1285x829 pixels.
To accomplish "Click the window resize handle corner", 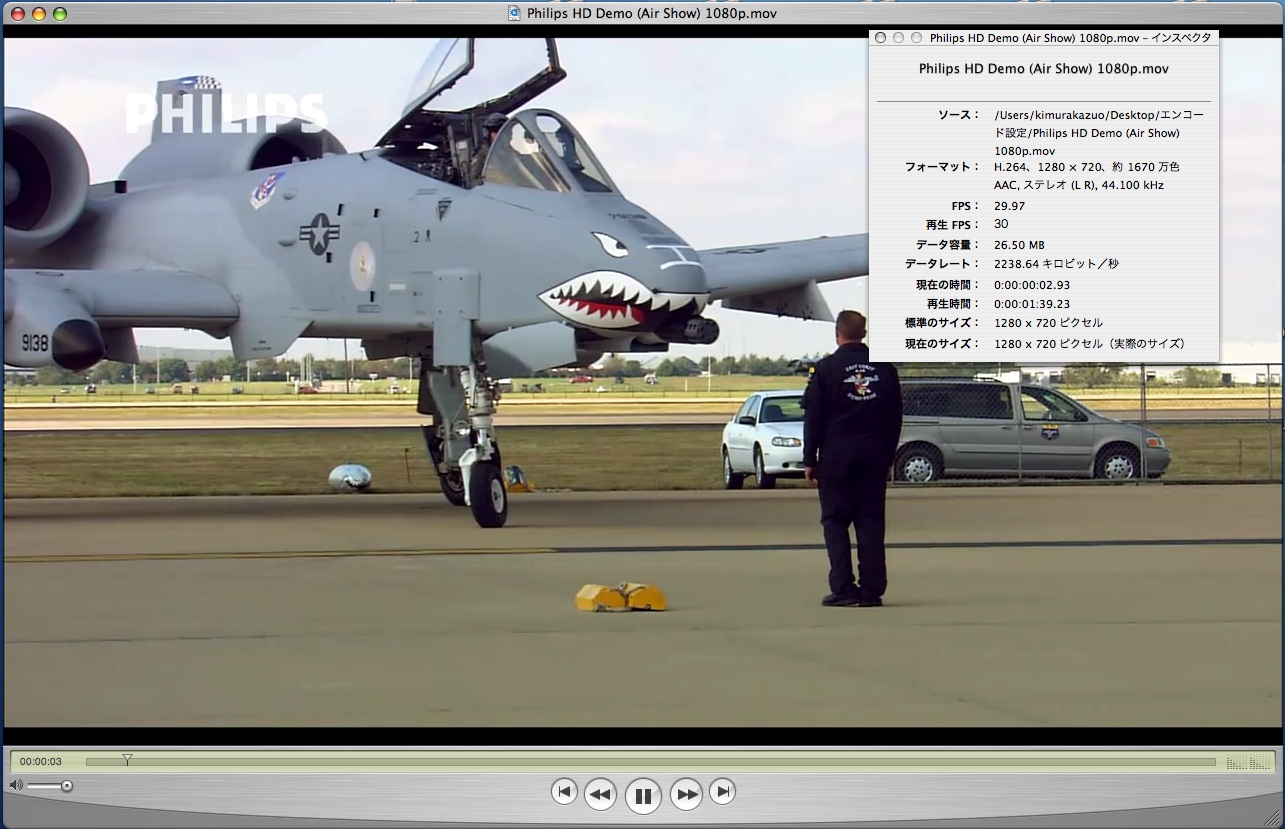I will (x=1274, y=819).
